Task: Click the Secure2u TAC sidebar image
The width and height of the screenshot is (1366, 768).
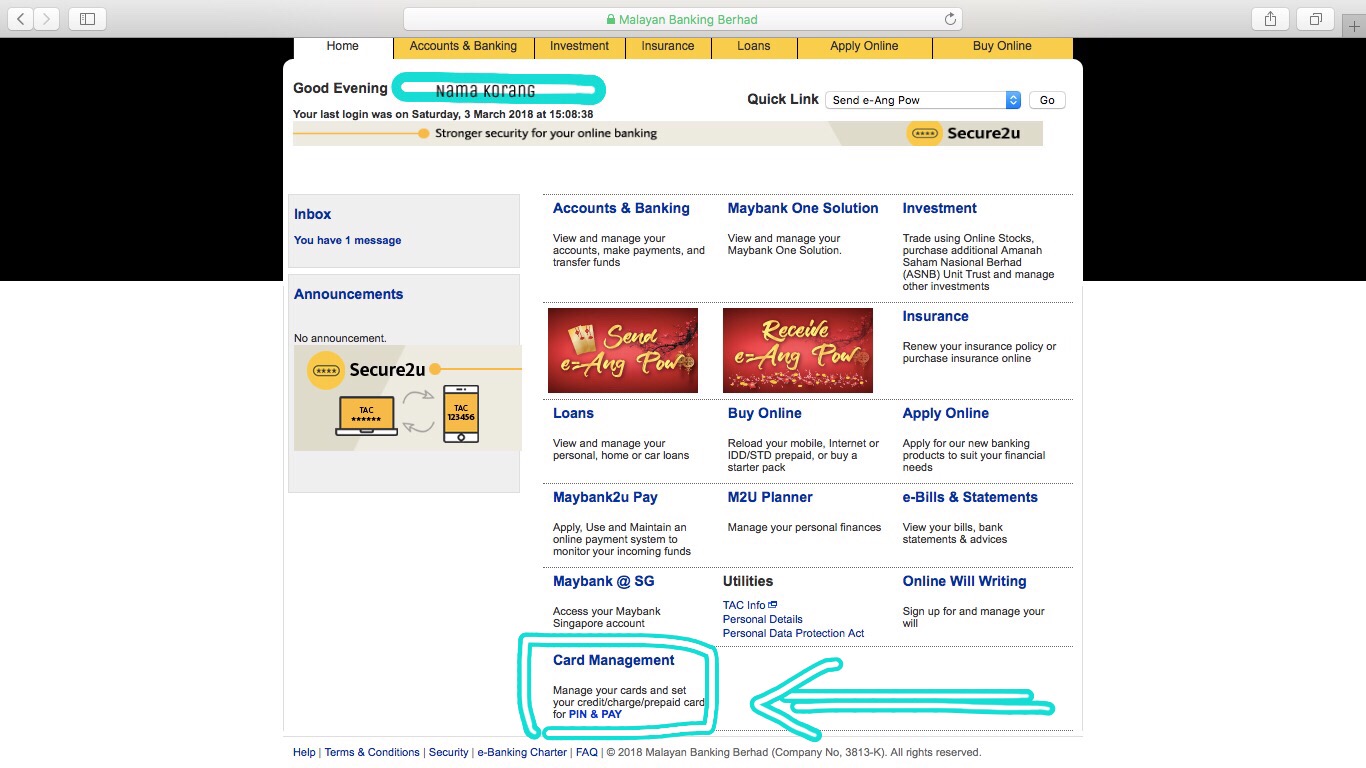Action: point(408,398)
